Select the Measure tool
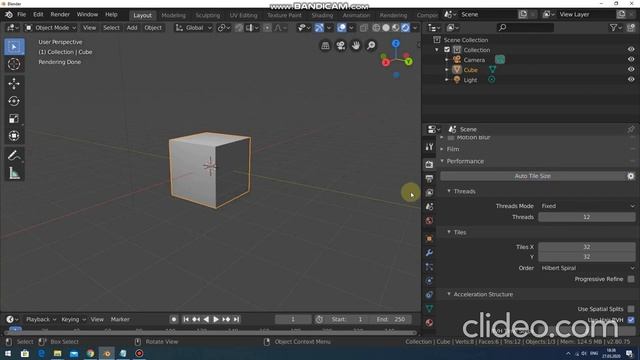The height and width of the screenshot is (360, 640). (x=14, y=173)
